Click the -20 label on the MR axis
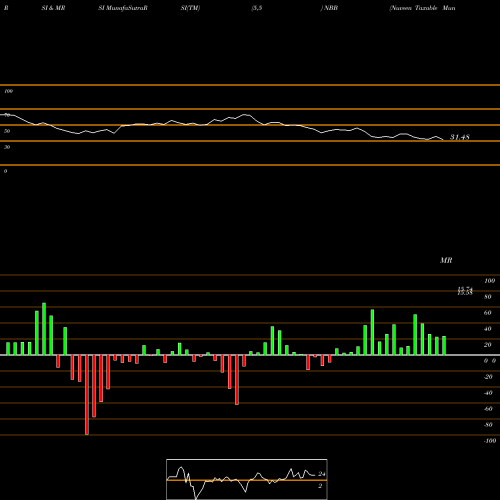Image resolution: width=500 pixels, height=500 pixels. coord(488,377)
